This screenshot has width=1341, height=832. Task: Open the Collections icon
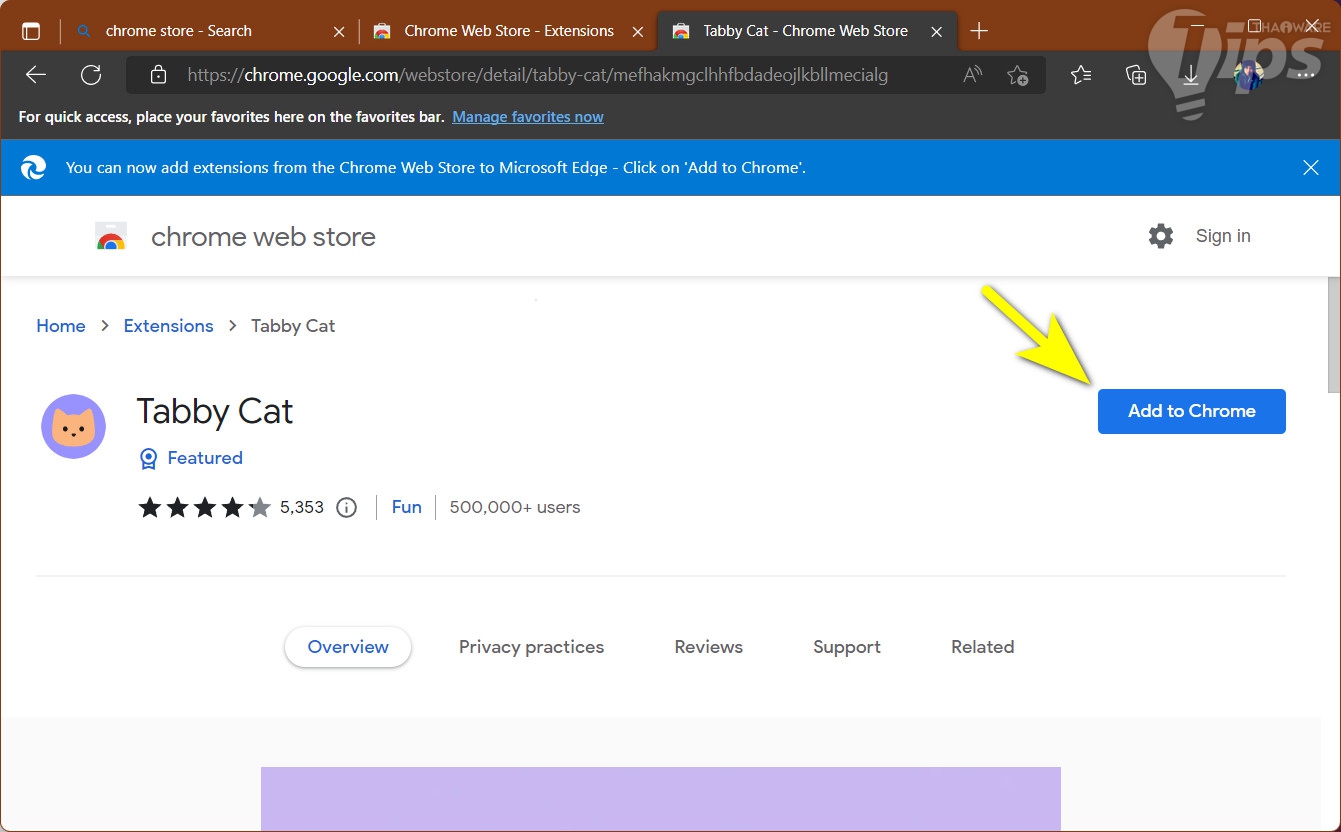pos(1135,75)
